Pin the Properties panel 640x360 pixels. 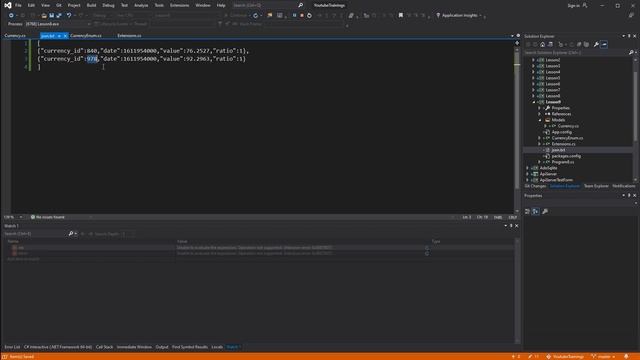coord(629,196)
